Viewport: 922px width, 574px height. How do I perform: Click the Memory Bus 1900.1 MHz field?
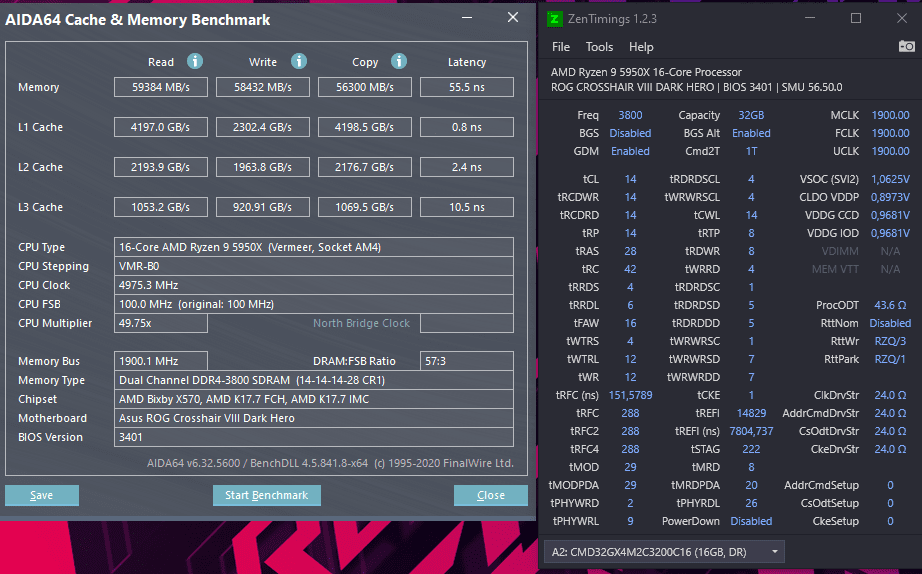coord(161,361)
